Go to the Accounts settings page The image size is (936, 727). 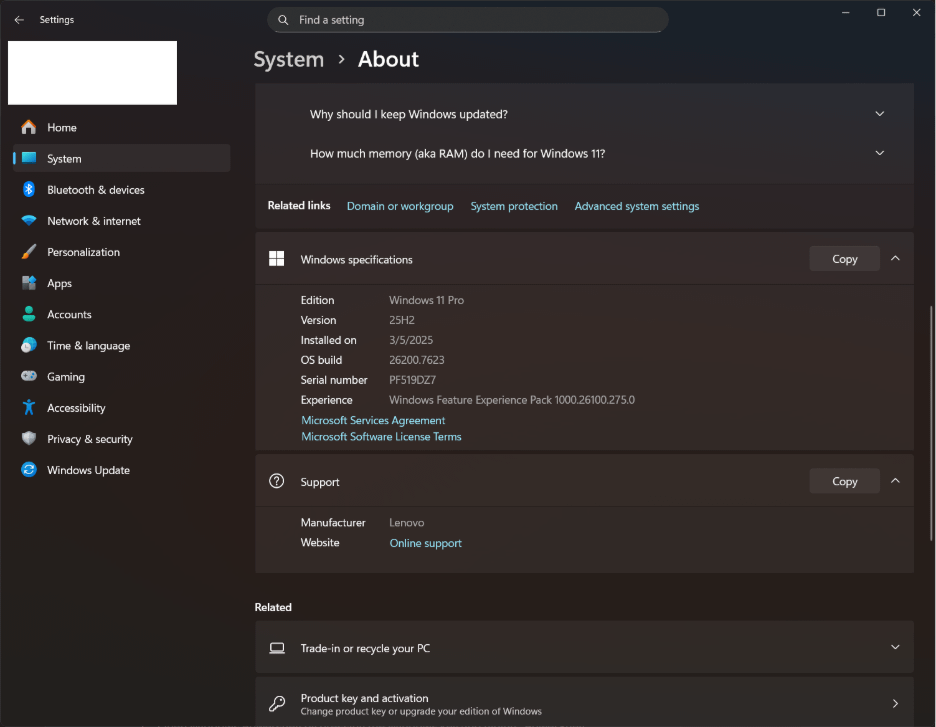[x=121, y=314]
